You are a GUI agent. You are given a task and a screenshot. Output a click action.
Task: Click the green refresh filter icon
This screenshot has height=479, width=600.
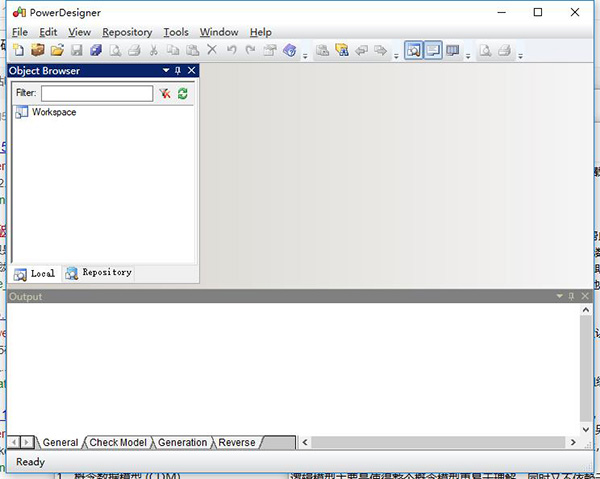coord(183,93)
